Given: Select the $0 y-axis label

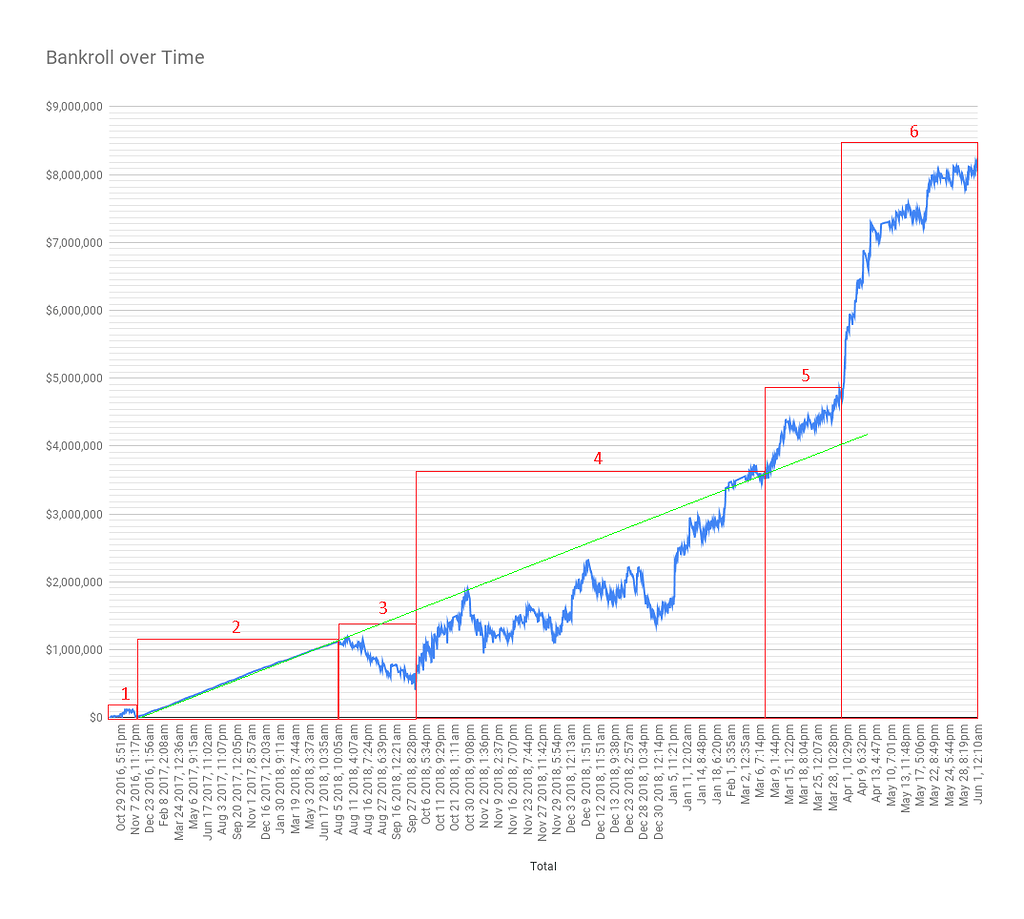Looking at the screenshot, I should 96,718.
